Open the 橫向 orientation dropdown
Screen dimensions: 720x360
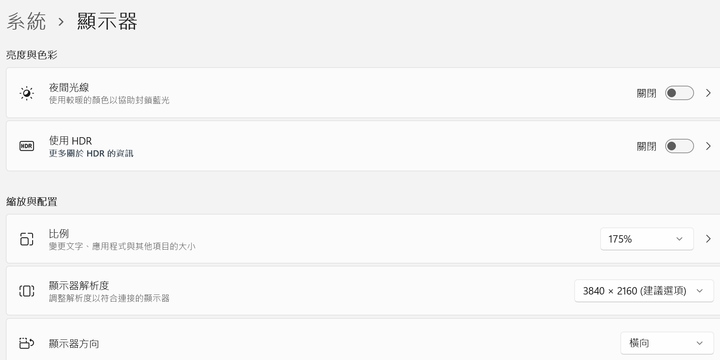(667, 343)
